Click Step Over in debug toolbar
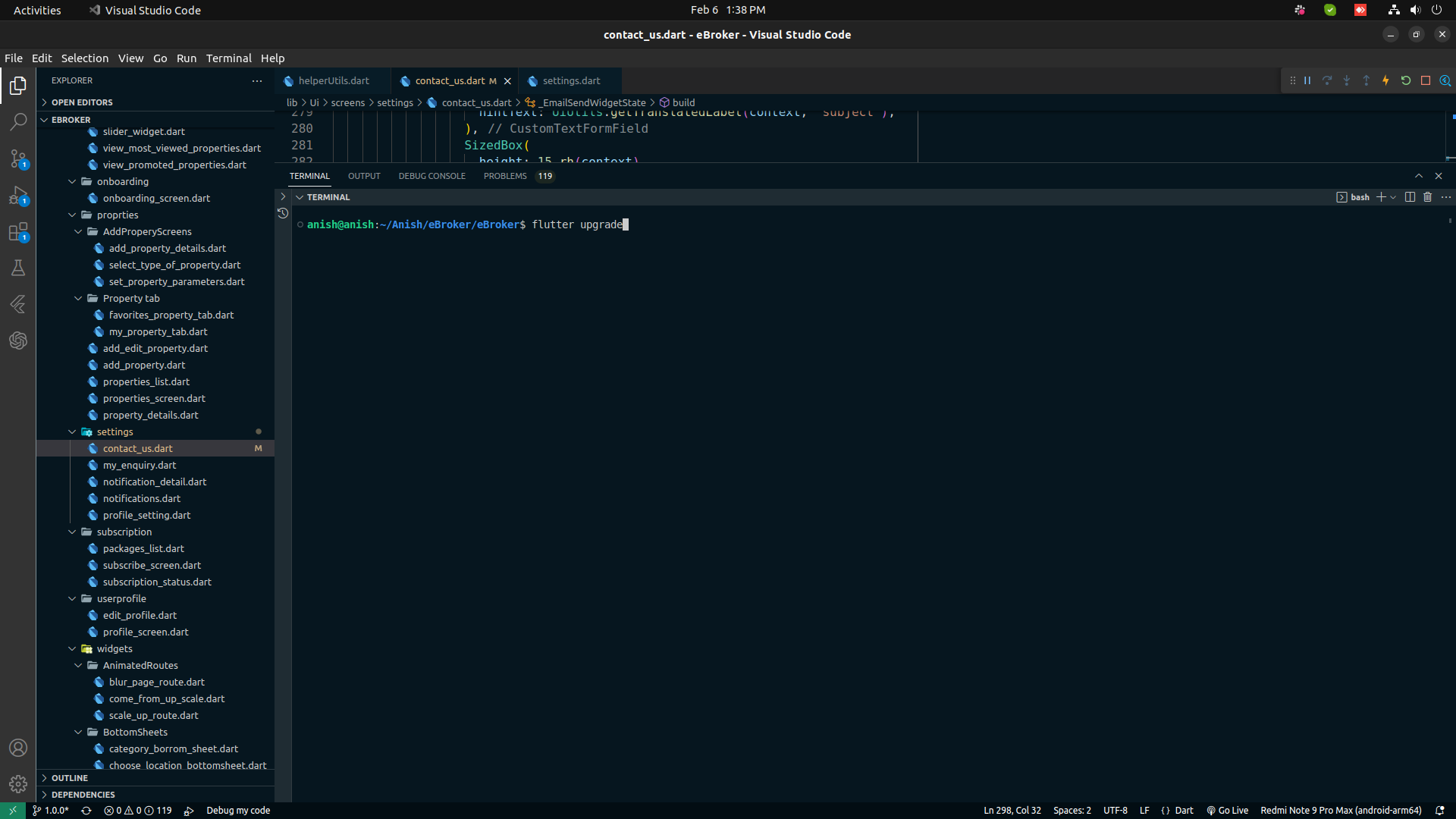 [x=1327, y=80]
